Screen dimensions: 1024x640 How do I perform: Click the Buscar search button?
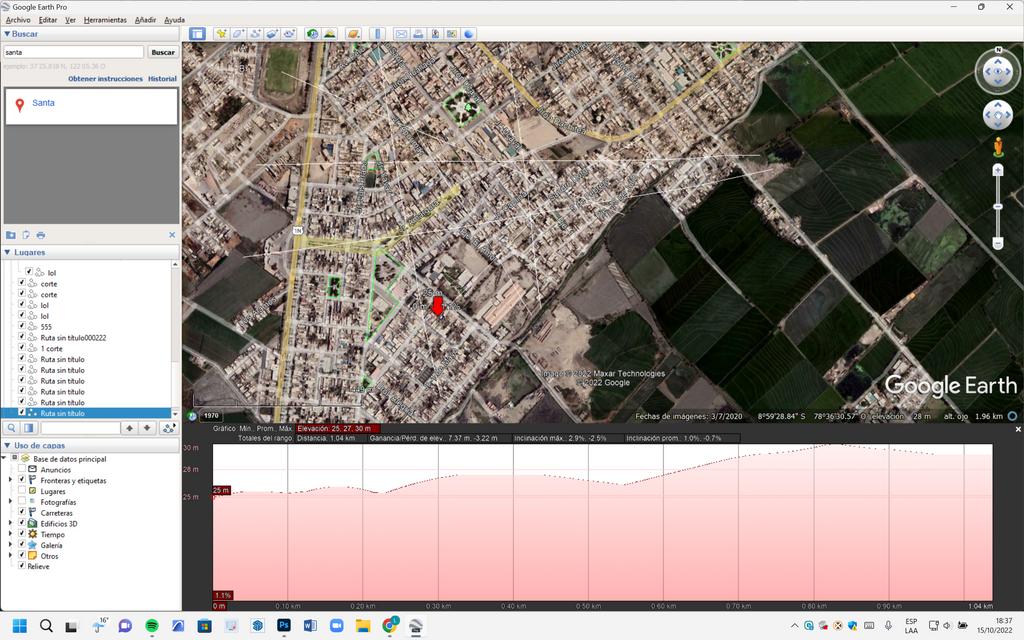point(163,52)
